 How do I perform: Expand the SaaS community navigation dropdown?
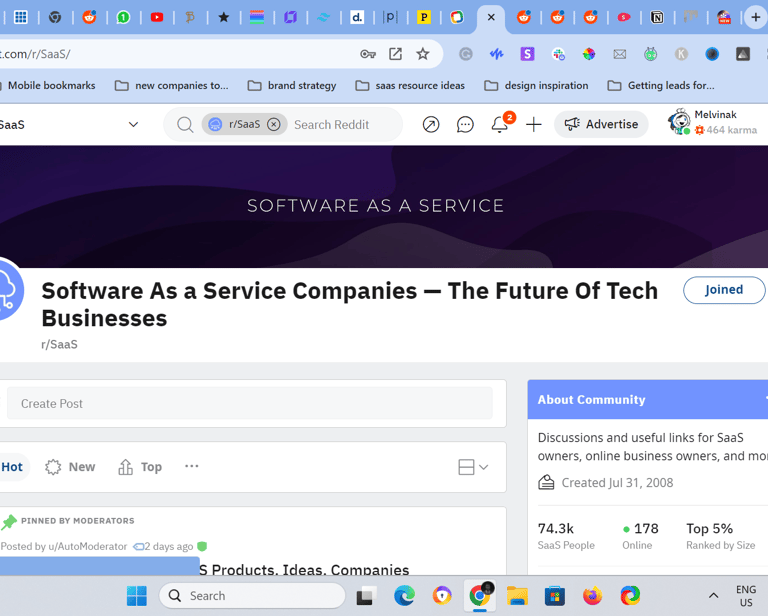click(x=133, y=124)
